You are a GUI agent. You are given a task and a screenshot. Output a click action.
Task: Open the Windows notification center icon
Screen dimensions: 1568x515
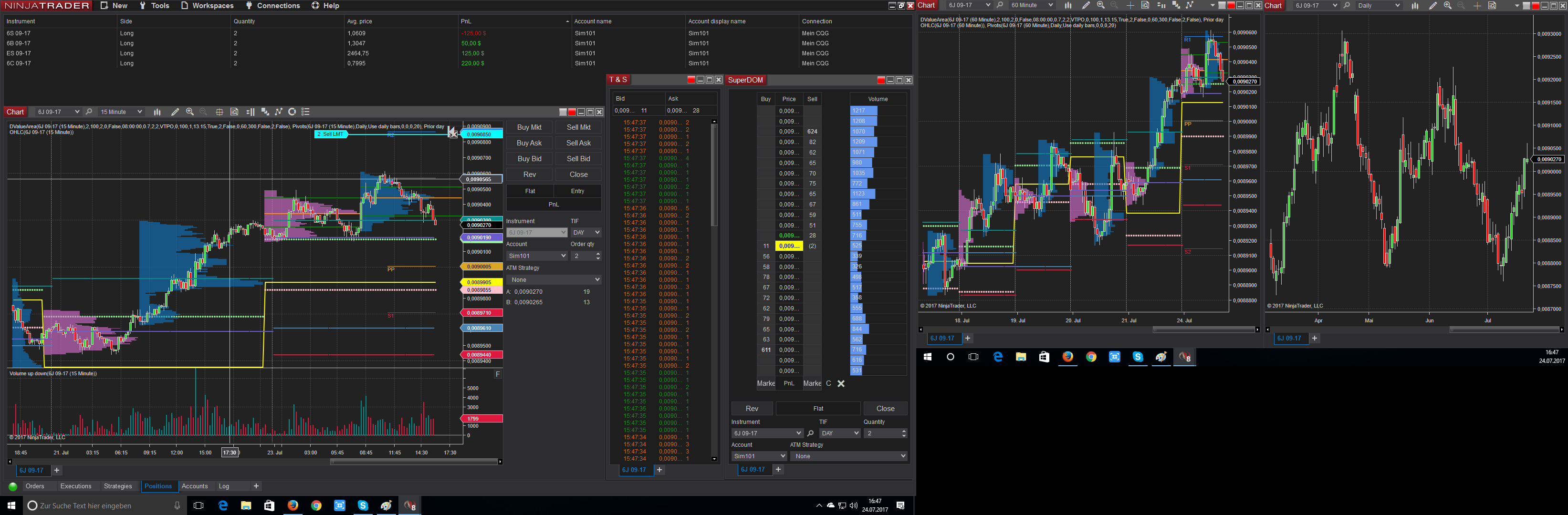901,505
